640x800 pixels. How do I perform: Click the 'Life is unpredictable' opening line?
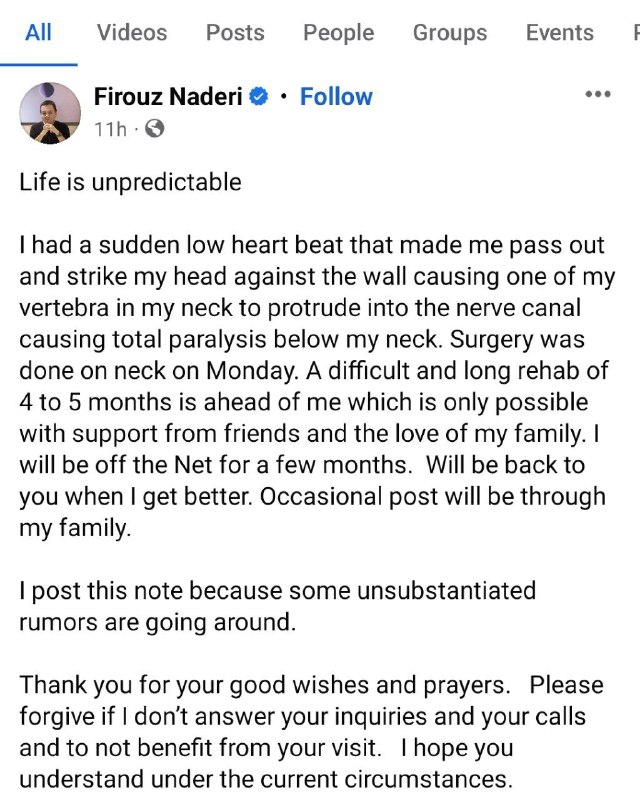(130, 182)
